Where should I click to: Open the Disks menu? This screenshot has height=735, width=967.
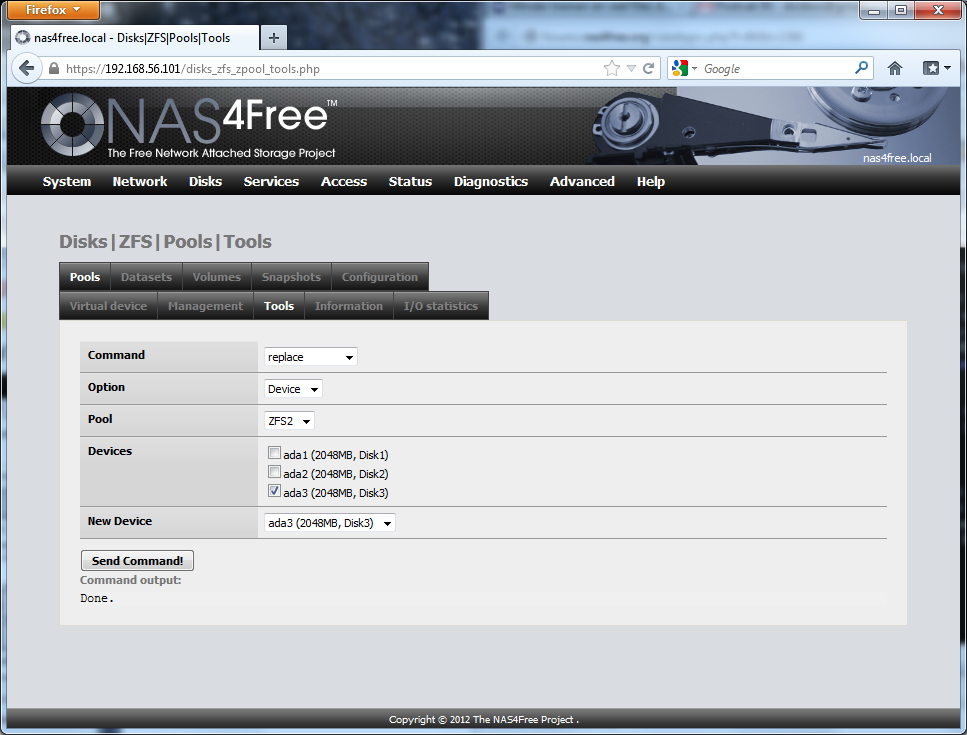pos(205,181)
